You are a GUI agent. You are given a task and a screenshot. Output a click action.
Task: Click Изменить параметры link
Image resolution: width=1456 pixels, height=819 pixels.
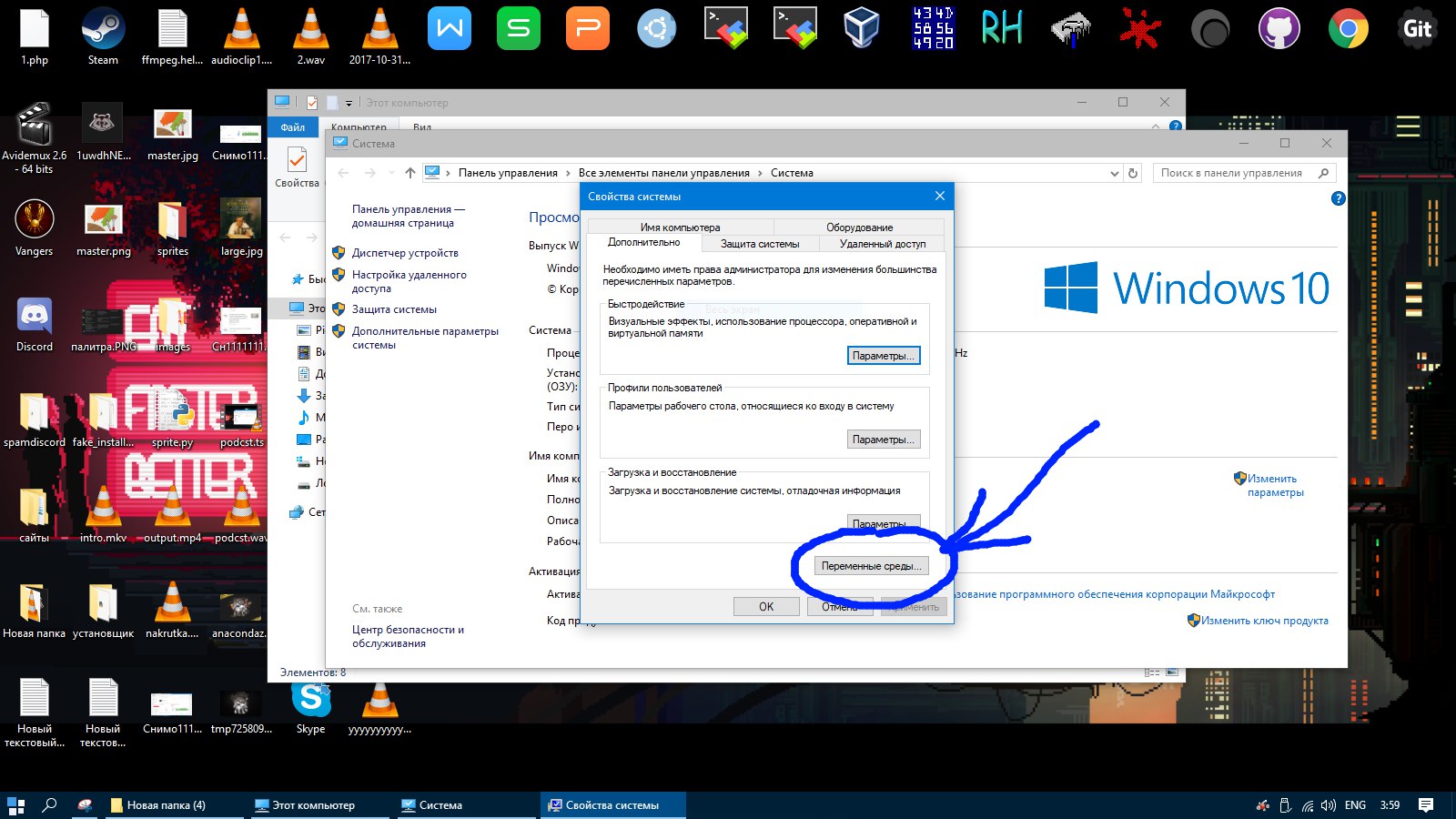1275,485
